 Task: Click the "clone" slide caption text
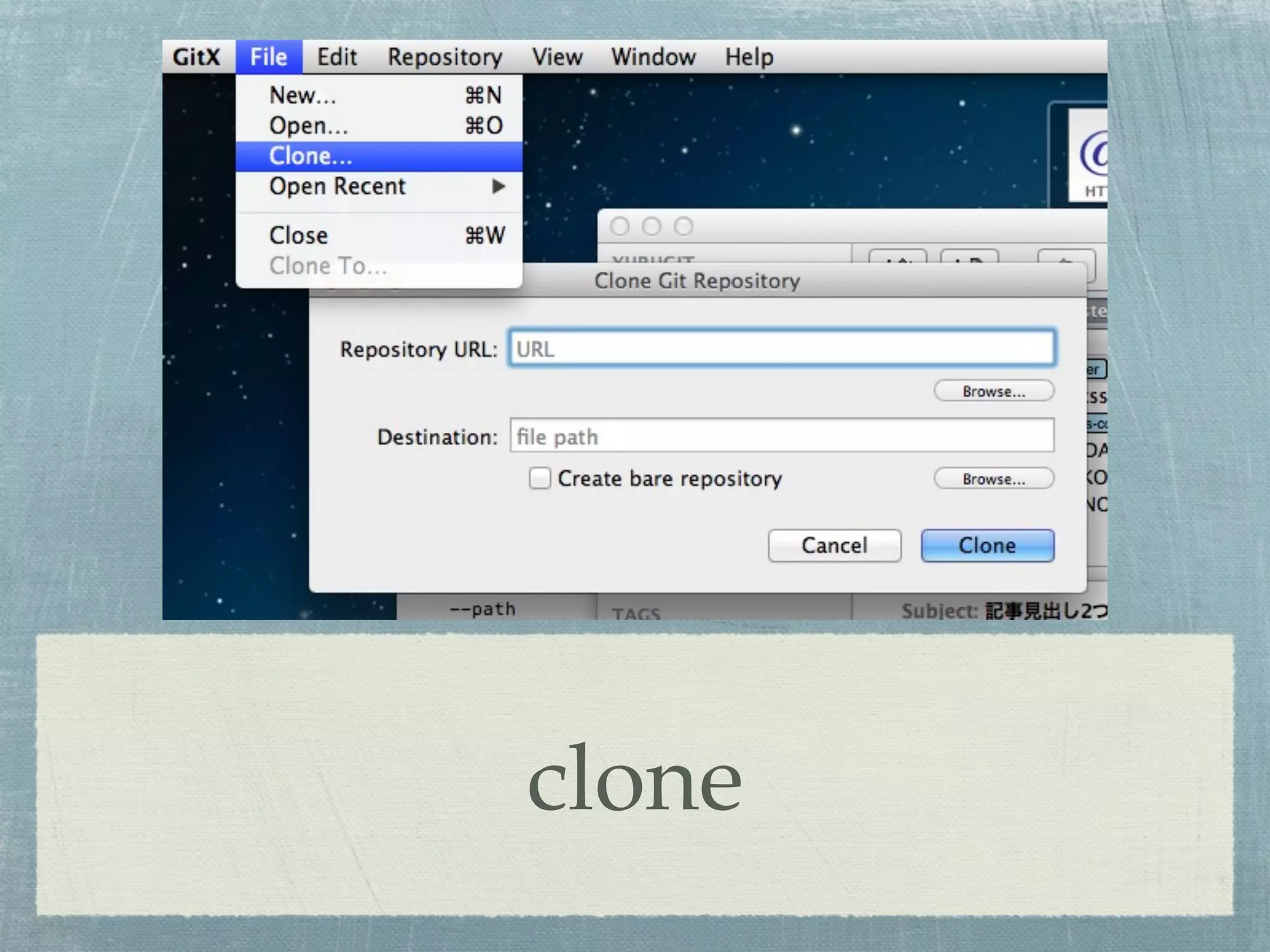coord(634,777)
